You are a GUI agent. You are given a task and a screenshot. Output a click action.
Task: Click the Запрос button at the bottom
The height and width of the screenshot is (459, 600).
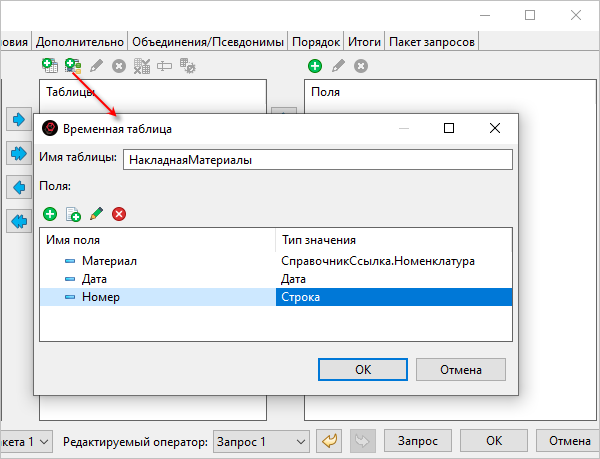[x=418, y=441]
